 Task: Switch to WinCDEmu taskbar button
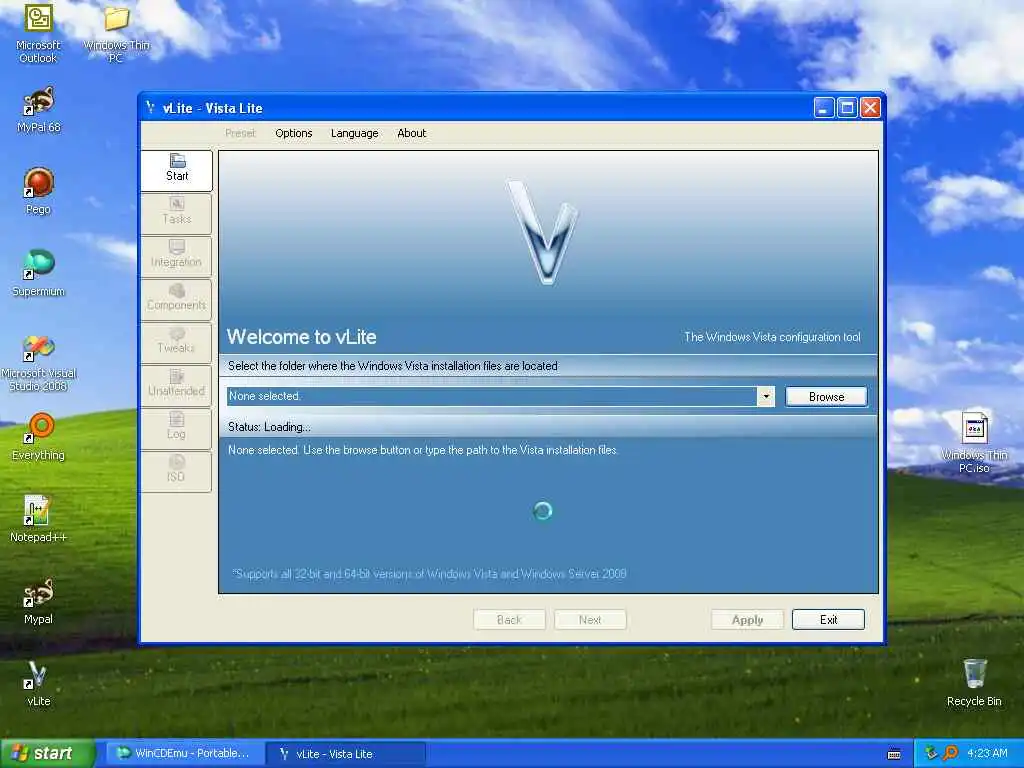[x=185, y=754]
